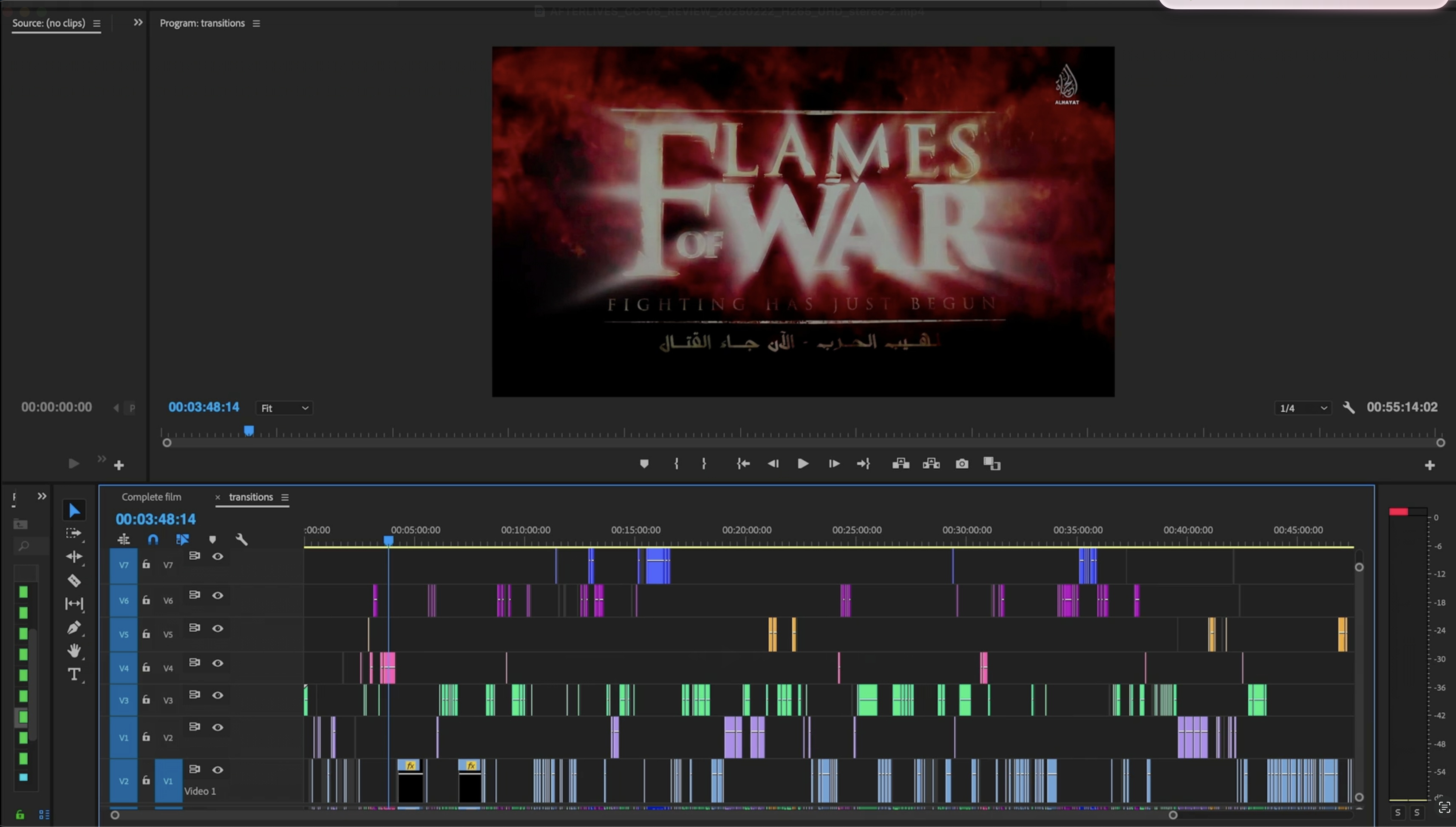This screenshot has height=827, width=1456.
Task: Click the Lift button in Program monitor
Action: click(901, 464)
